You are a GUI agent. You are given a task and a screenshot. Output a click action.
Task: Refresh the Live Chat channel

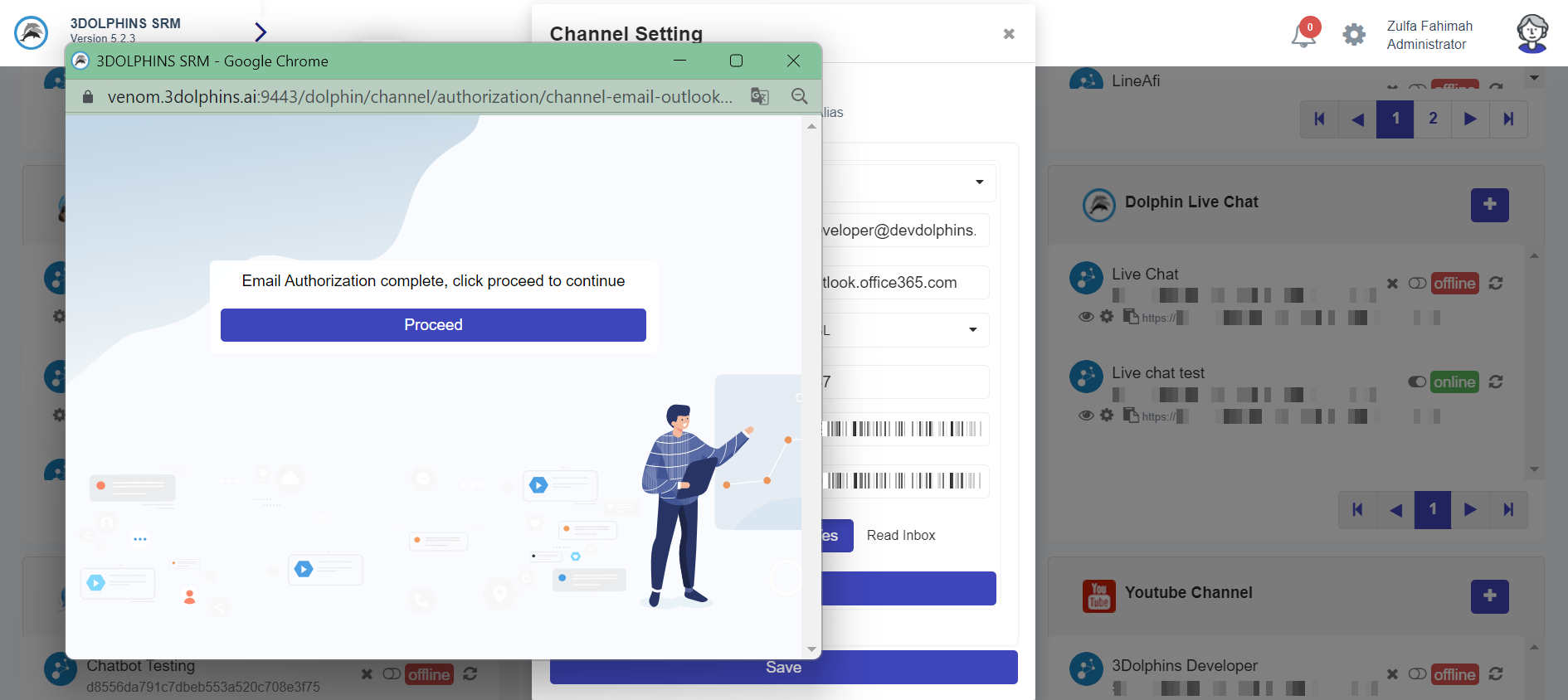pyautogui.click(x=1496, y=284)
